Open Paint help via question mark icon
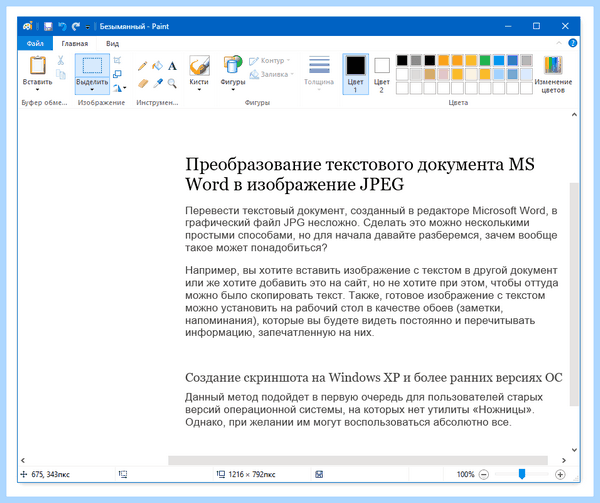The width and height of the screenshot is (600, 503). coord(572,43)
